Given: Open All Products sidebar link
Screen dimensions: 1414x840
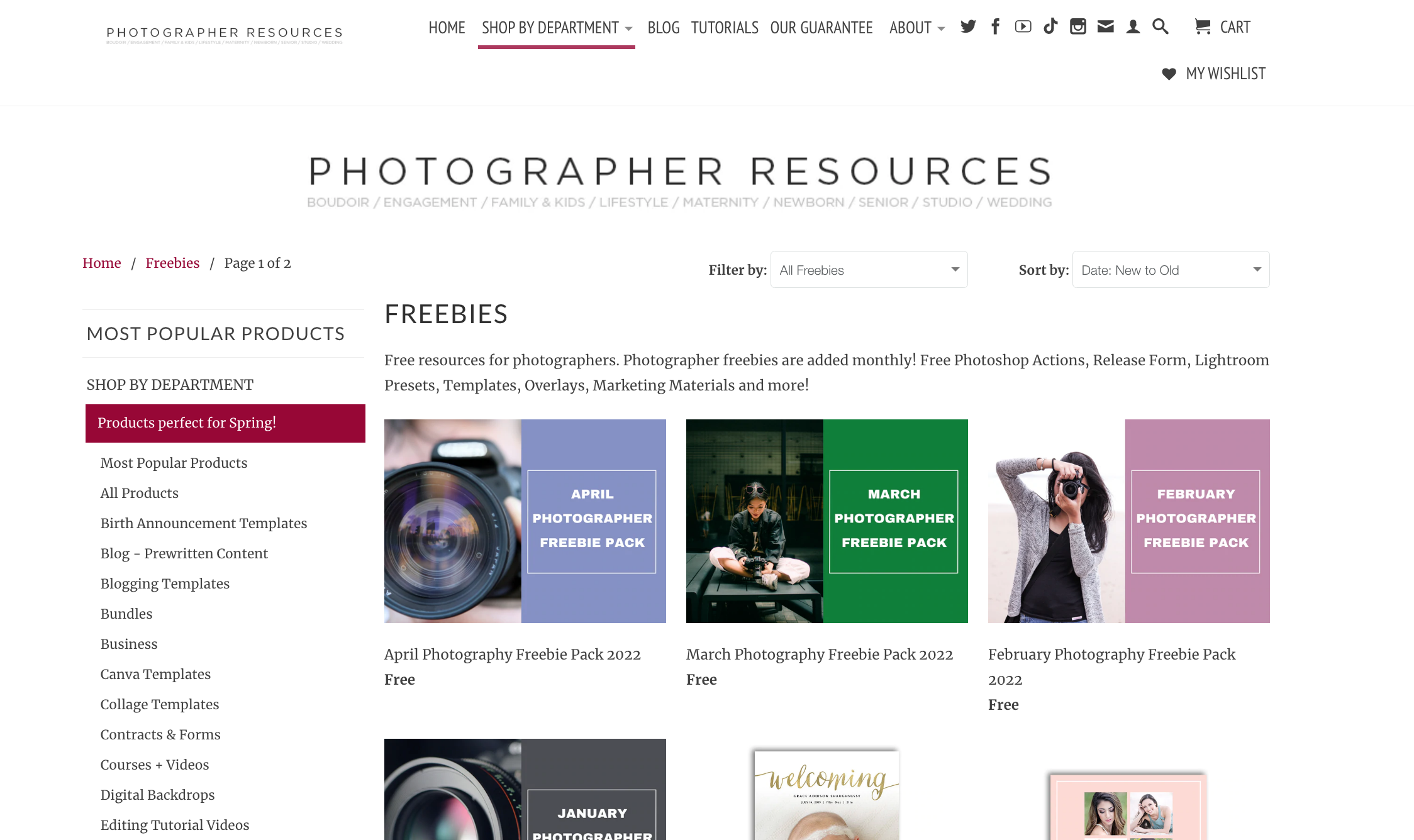Looking at the screenshot, I should [140, 493].
